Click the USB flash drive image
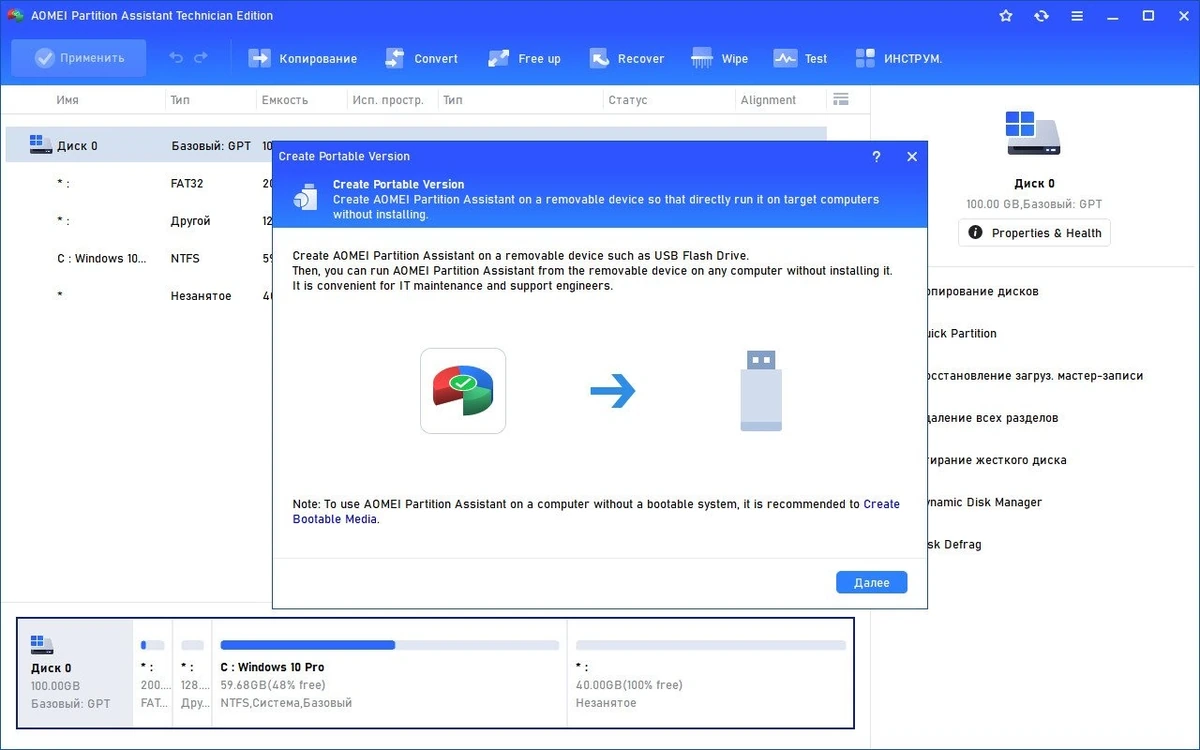The width and height of the screenshot is (1200, 750). (x=761, y=390)
